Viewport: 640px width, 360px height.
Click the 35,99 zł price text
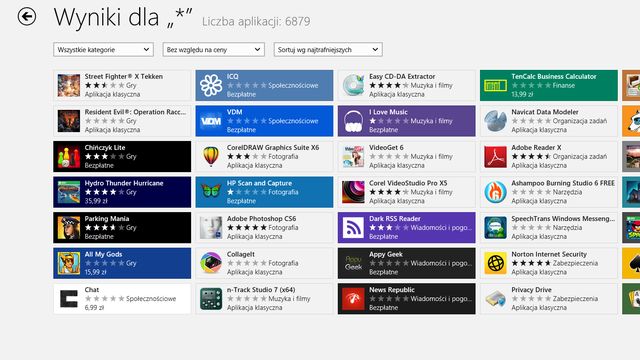96,201
